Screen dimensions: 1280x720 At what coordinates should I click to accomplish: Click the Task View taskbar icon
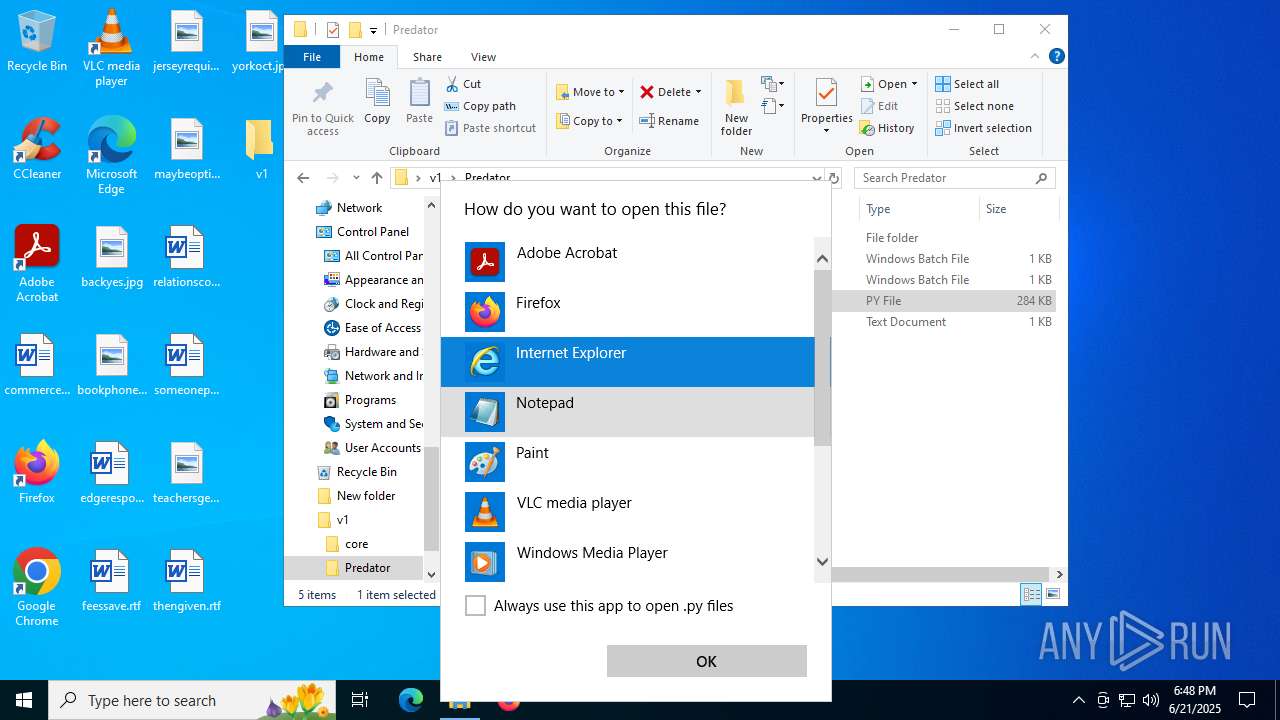point(360,700)
